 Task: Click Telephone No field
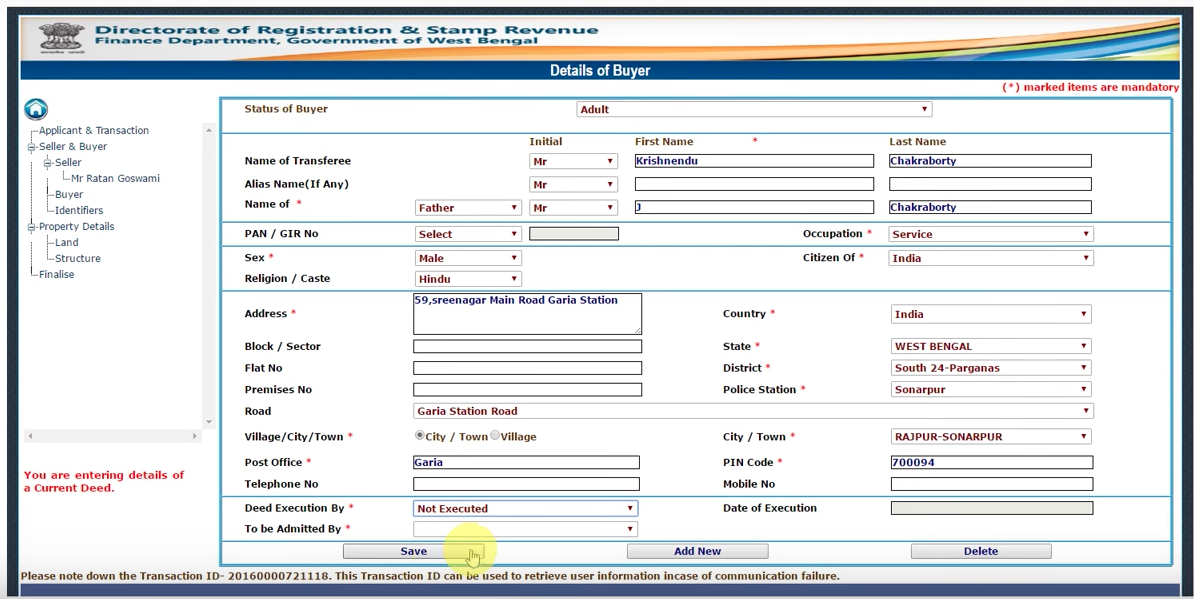click(526, 484)
